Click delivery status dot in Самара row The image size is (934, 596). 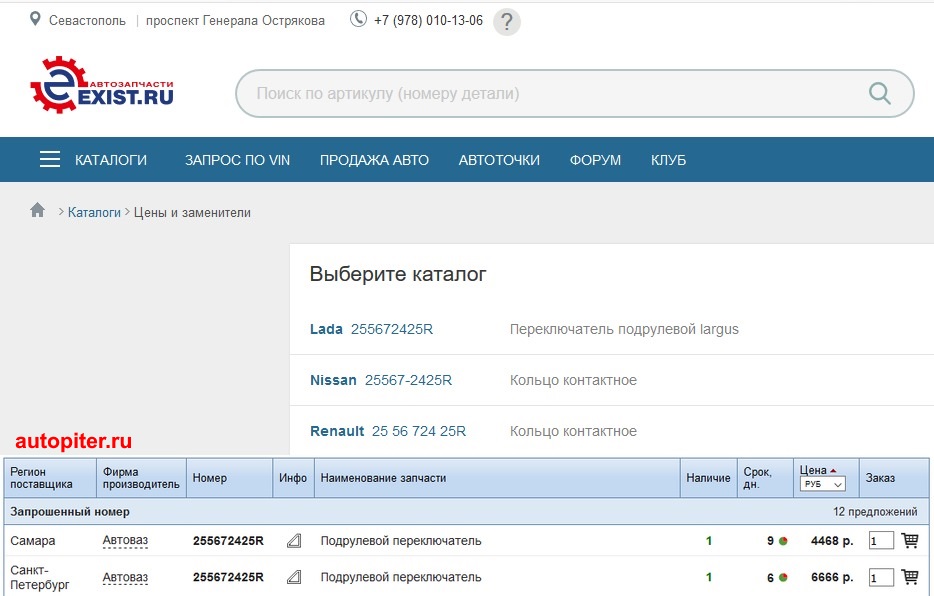(783, 541)
